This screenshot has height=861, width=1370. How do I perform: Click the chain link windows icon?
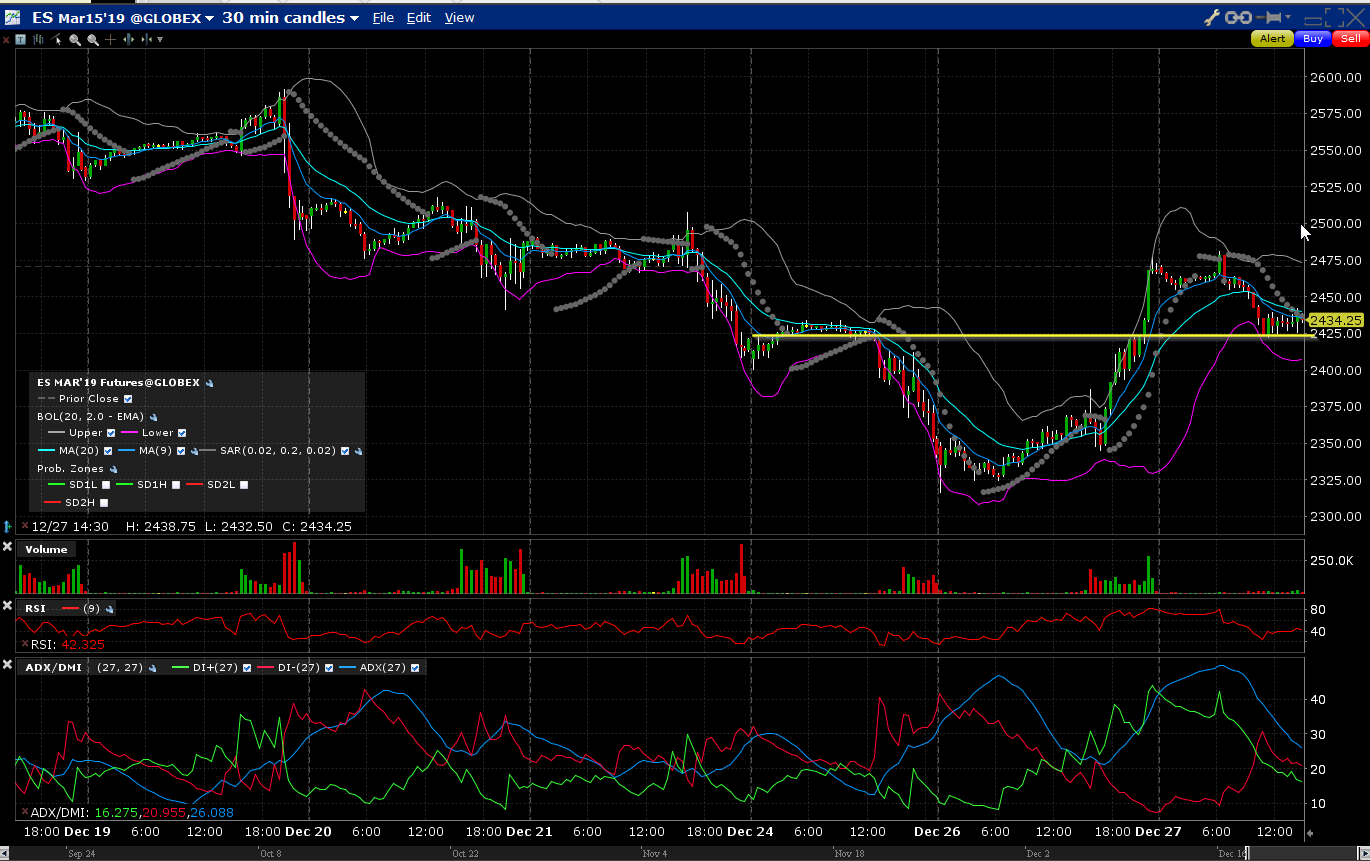pyautogui.click(x=1239, y=17)
